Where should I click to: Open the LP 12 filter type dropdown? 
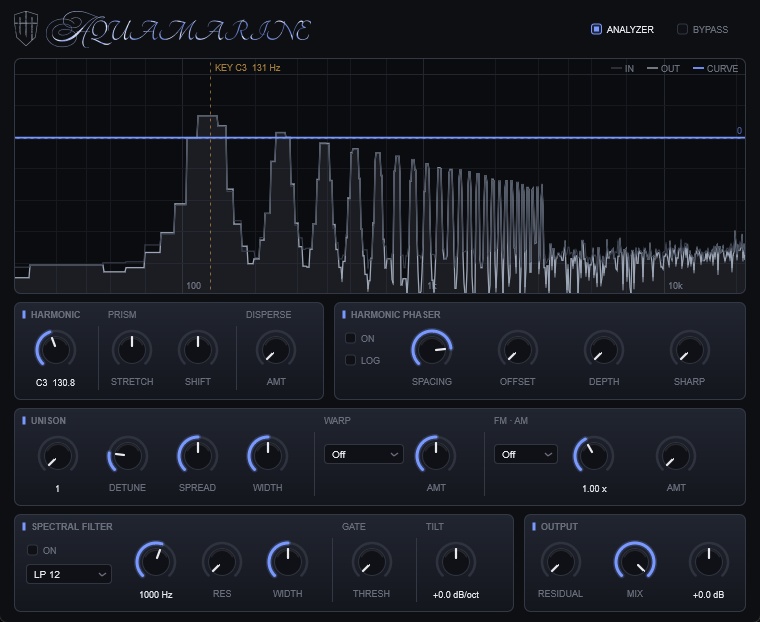[69, 574]
